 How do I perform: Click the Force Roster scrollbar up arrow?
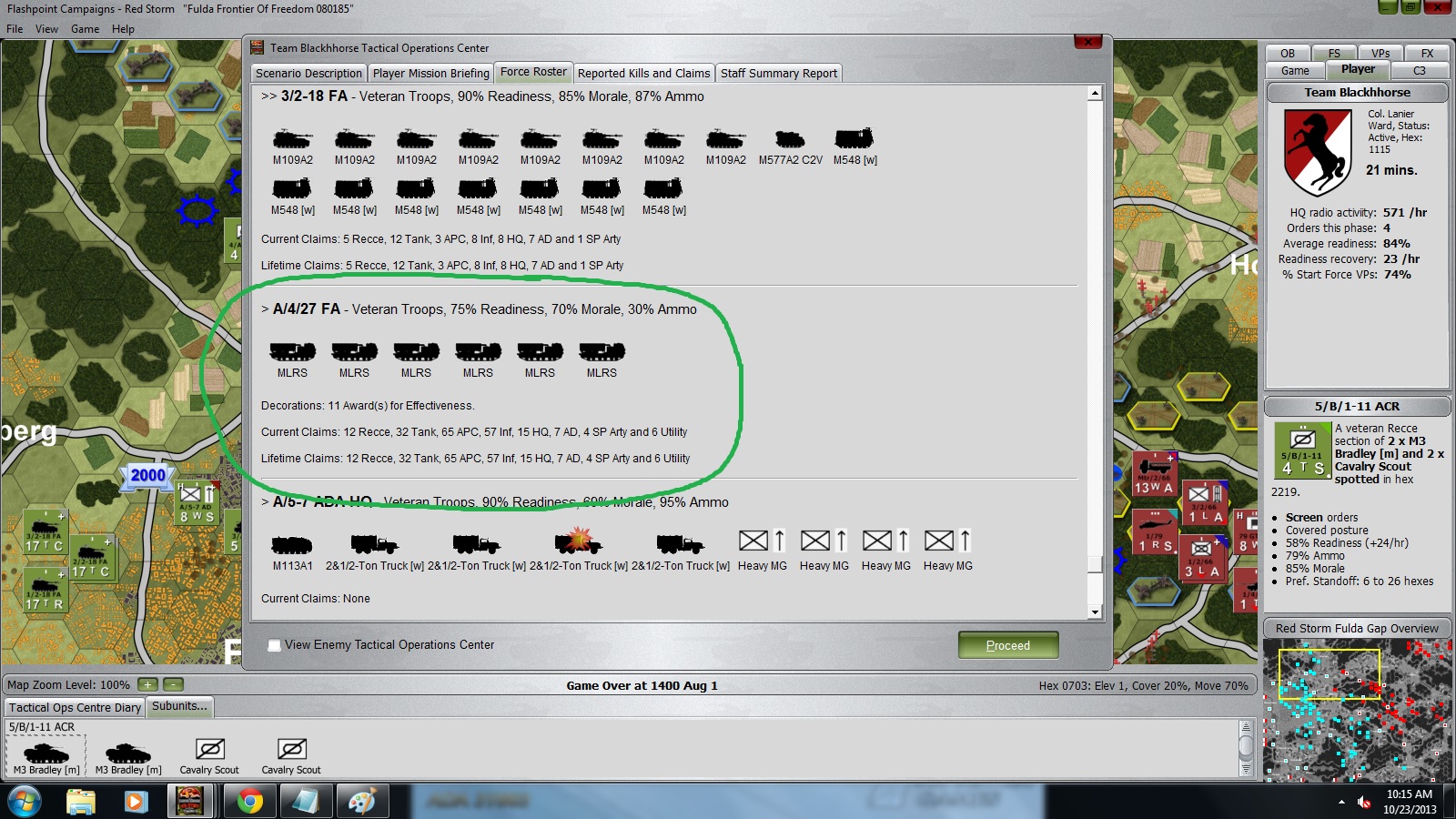tap(1095, 93)
